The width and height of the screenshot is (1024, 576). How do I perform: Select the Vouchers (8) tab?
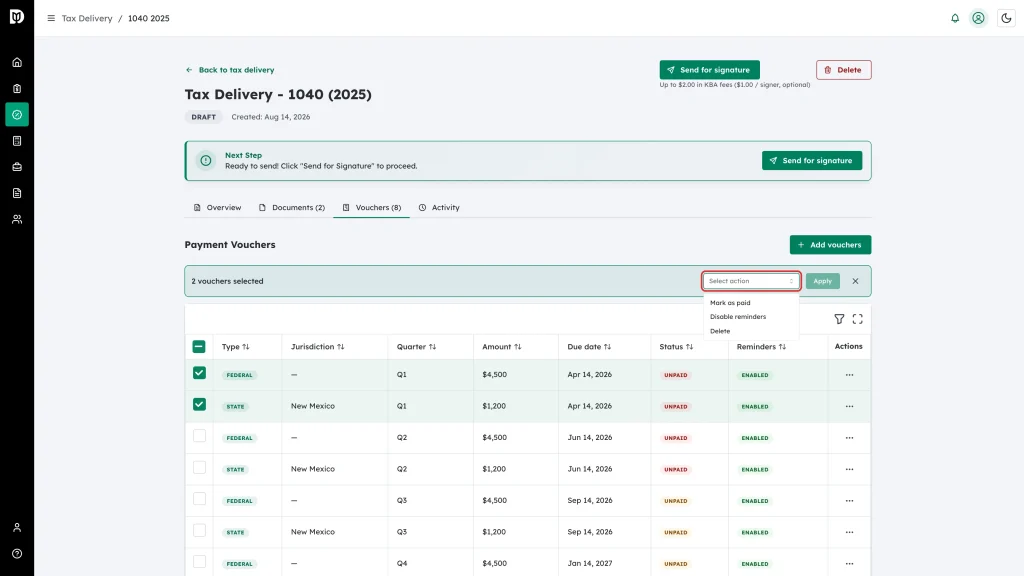(372, 208)
